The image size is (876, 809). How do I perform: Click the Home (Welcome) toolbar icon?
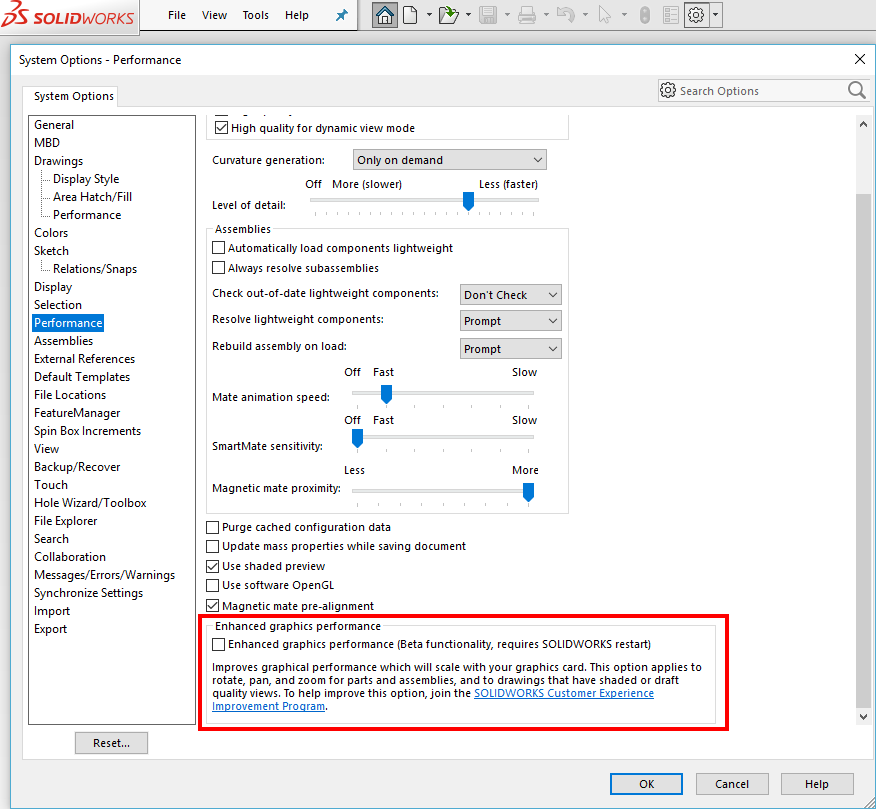(x=384, y=15)
